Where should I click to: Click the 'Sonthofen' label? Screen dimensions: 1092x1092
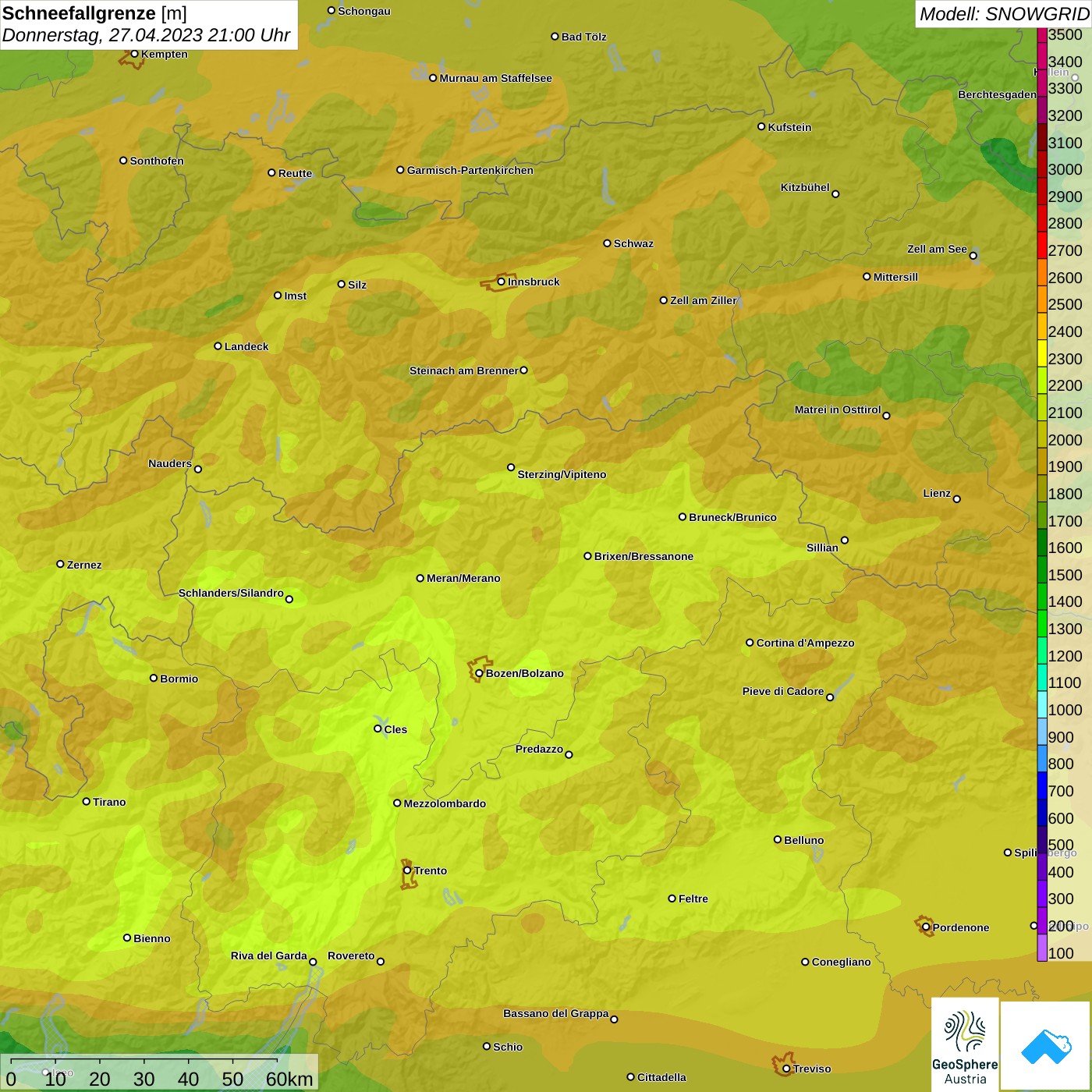[x=157, y=161]
